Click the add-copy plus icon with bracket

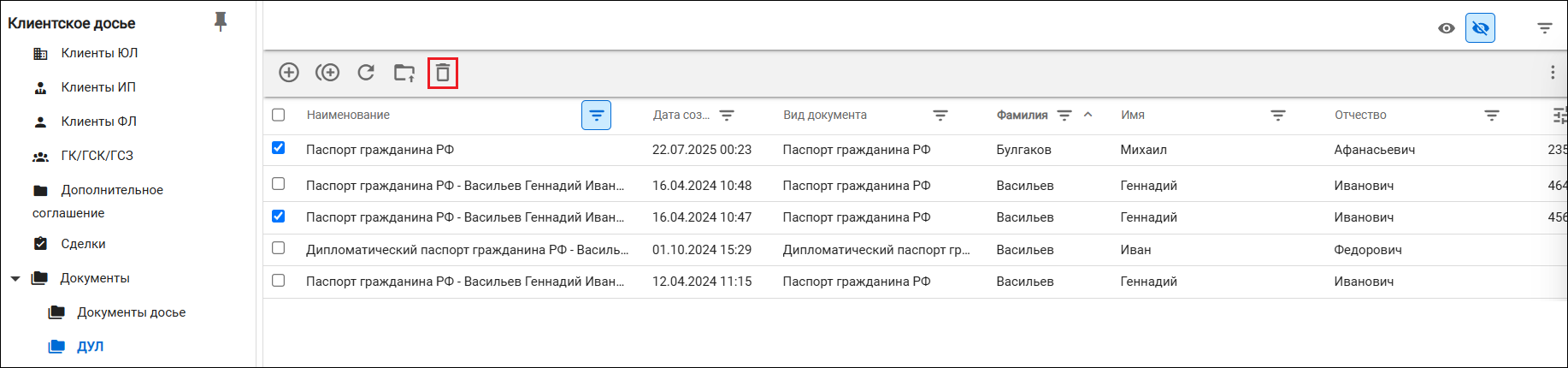[x=327, y=73]
